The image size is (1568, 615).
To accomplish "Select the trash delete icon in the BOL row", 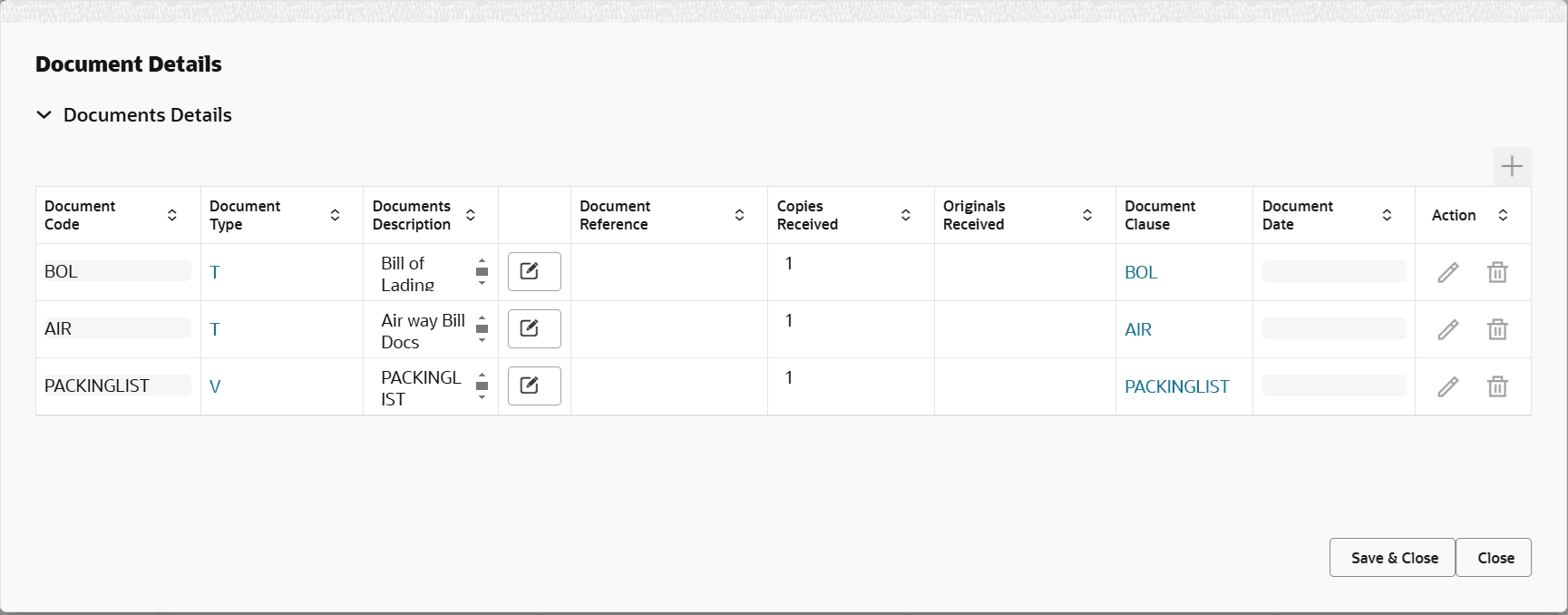I will [1496, 271].
